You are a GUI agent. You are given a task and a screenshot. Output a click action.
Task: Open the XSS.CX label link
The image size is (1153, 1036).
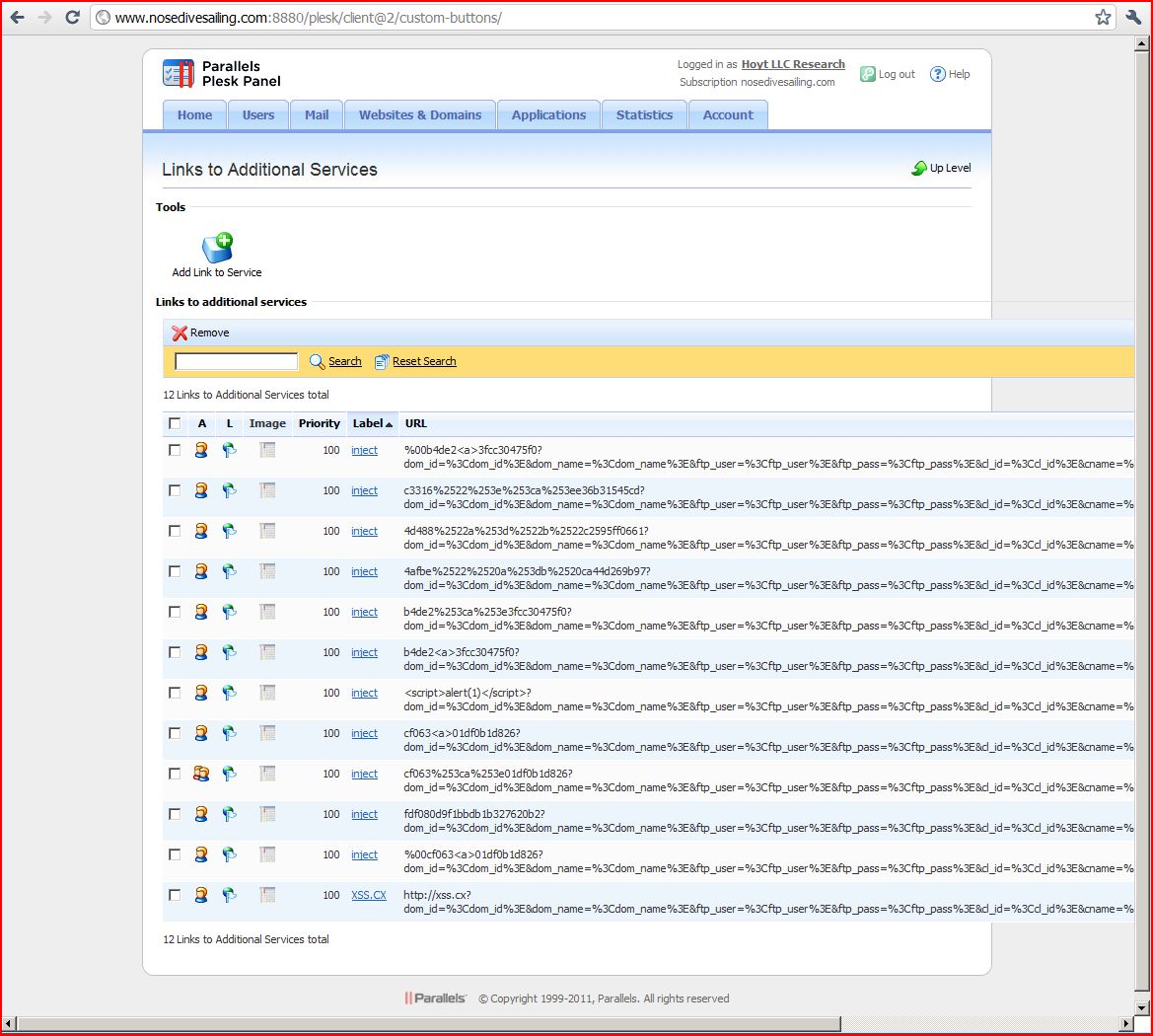369,895
